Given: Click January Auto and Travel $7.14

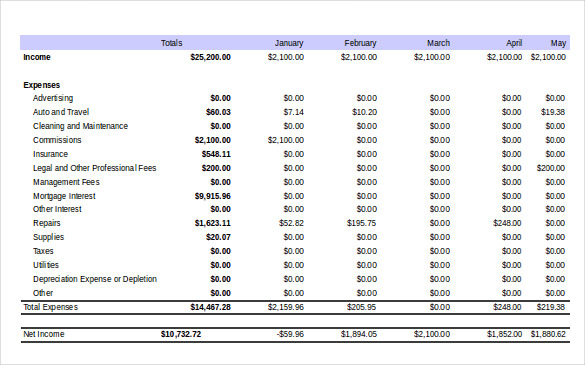Looking at the screenshot, I should pyautogui.click(x=294, y=112).
